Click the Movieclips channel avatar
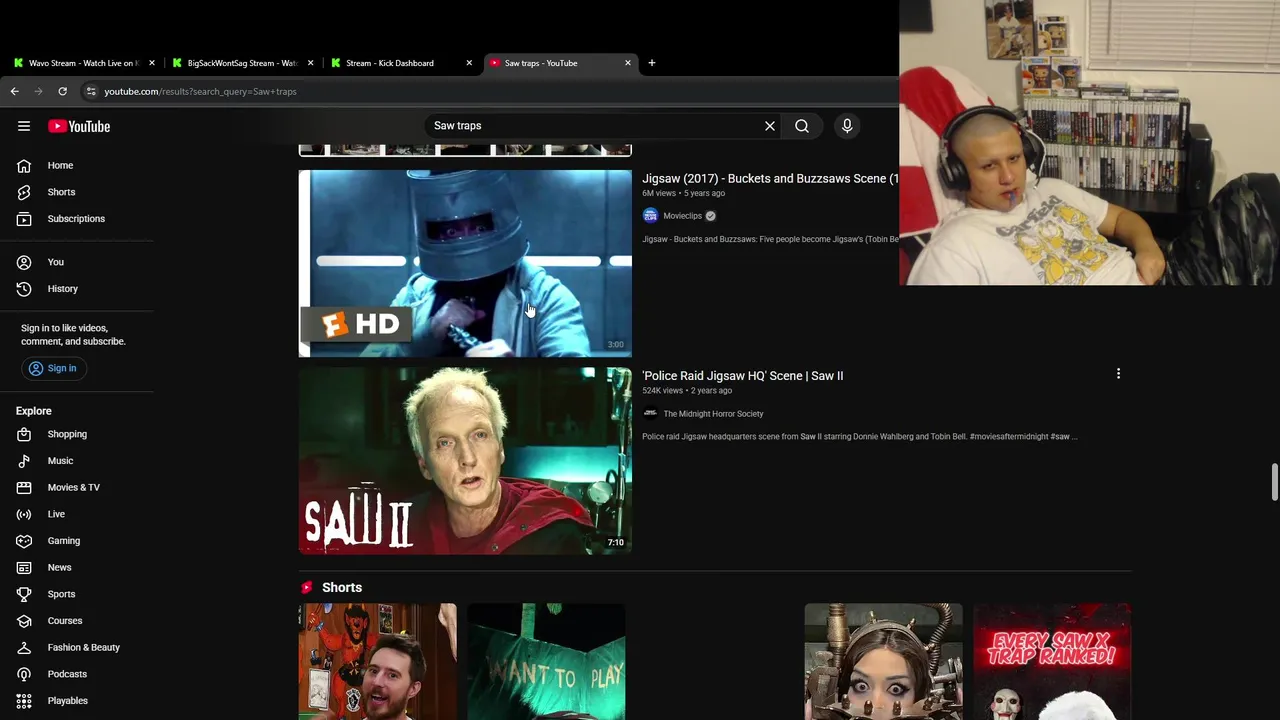 [x=651, y=216]
